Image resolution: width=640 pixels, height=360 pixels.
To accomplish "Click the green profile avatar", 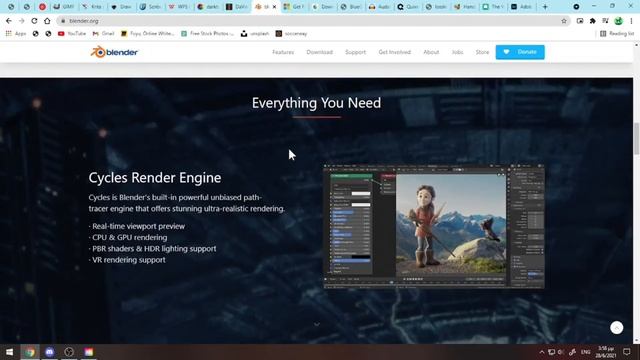I will (619, 21).
